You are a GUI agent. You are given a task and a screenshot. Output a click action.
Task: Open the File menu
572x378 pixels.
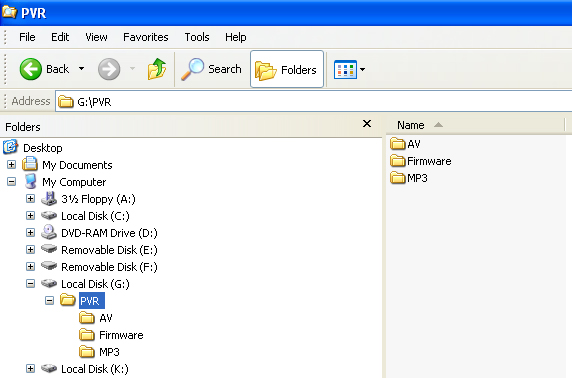click(27, 37)
